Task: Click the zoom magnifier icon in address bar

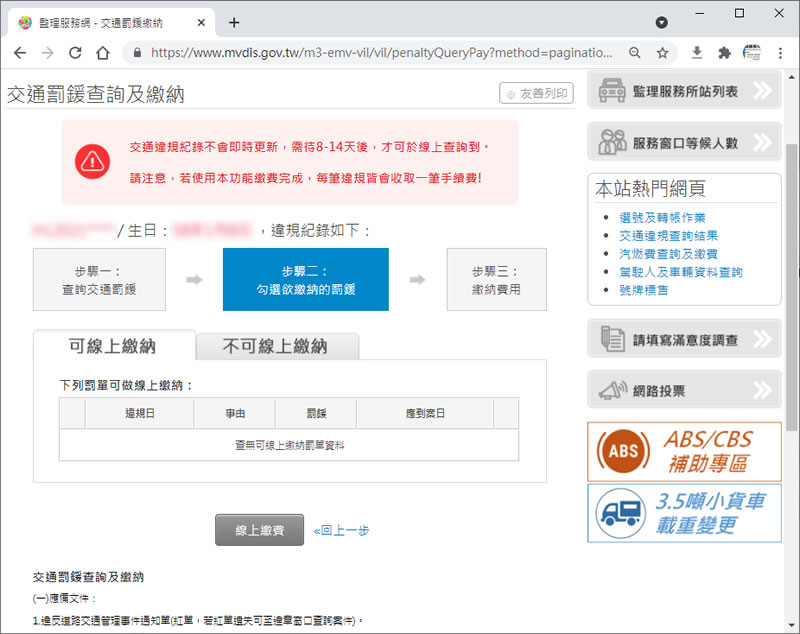Action: [635, 53]
